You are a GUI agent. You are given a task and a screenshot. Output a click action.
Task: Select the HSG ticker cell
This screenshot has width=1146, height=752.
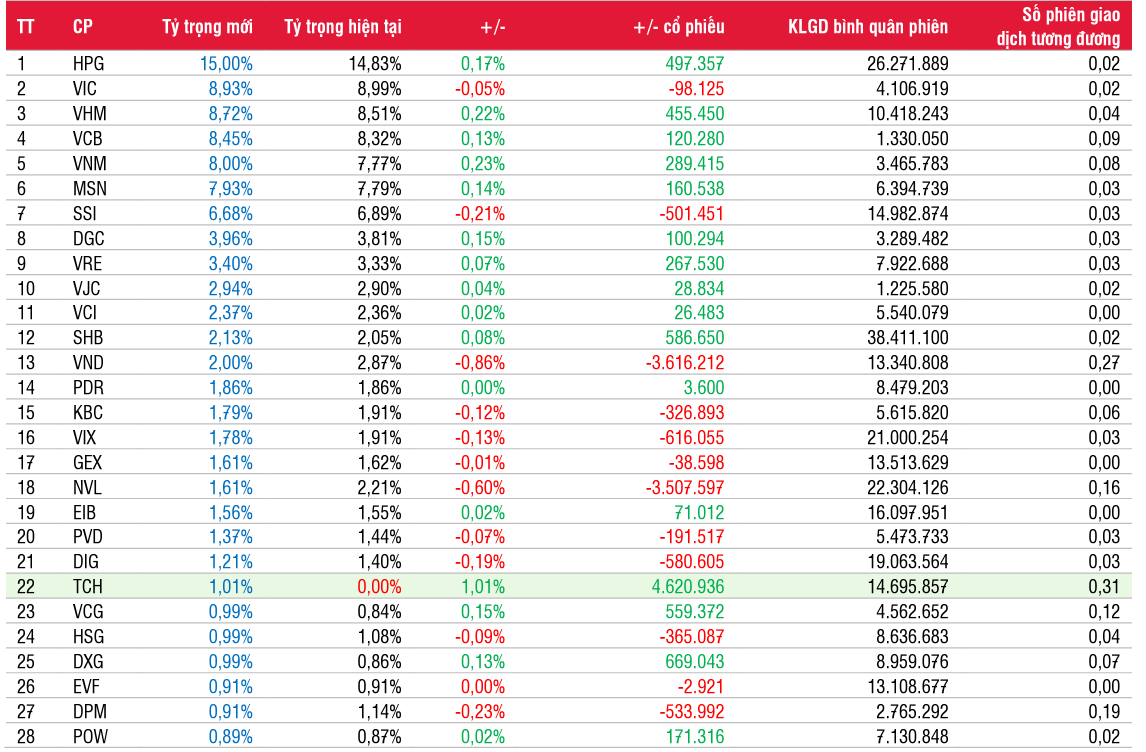click(88, 637)
